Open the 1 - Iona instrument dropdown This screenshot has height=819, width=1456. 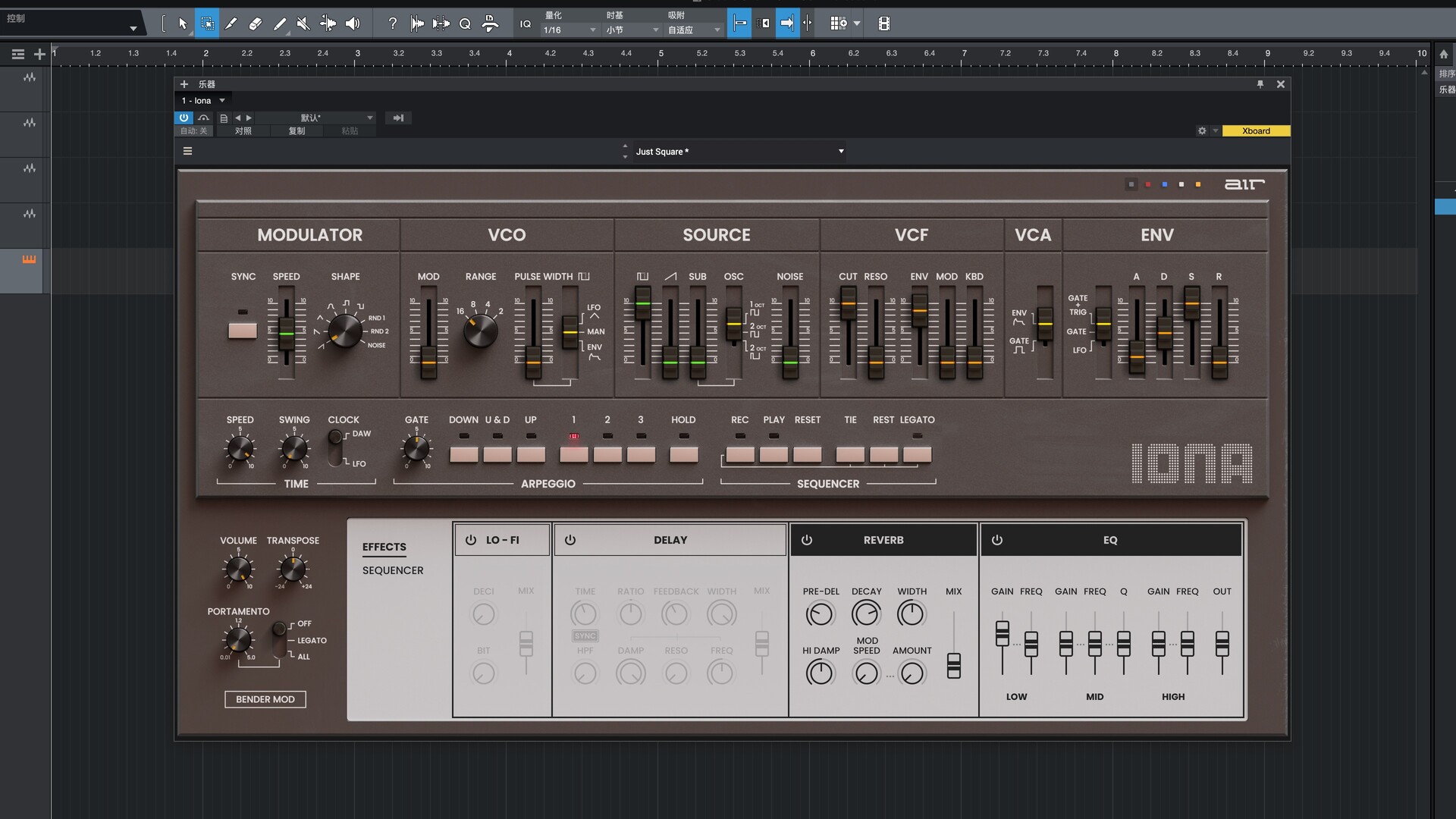[x=222, y=100]
